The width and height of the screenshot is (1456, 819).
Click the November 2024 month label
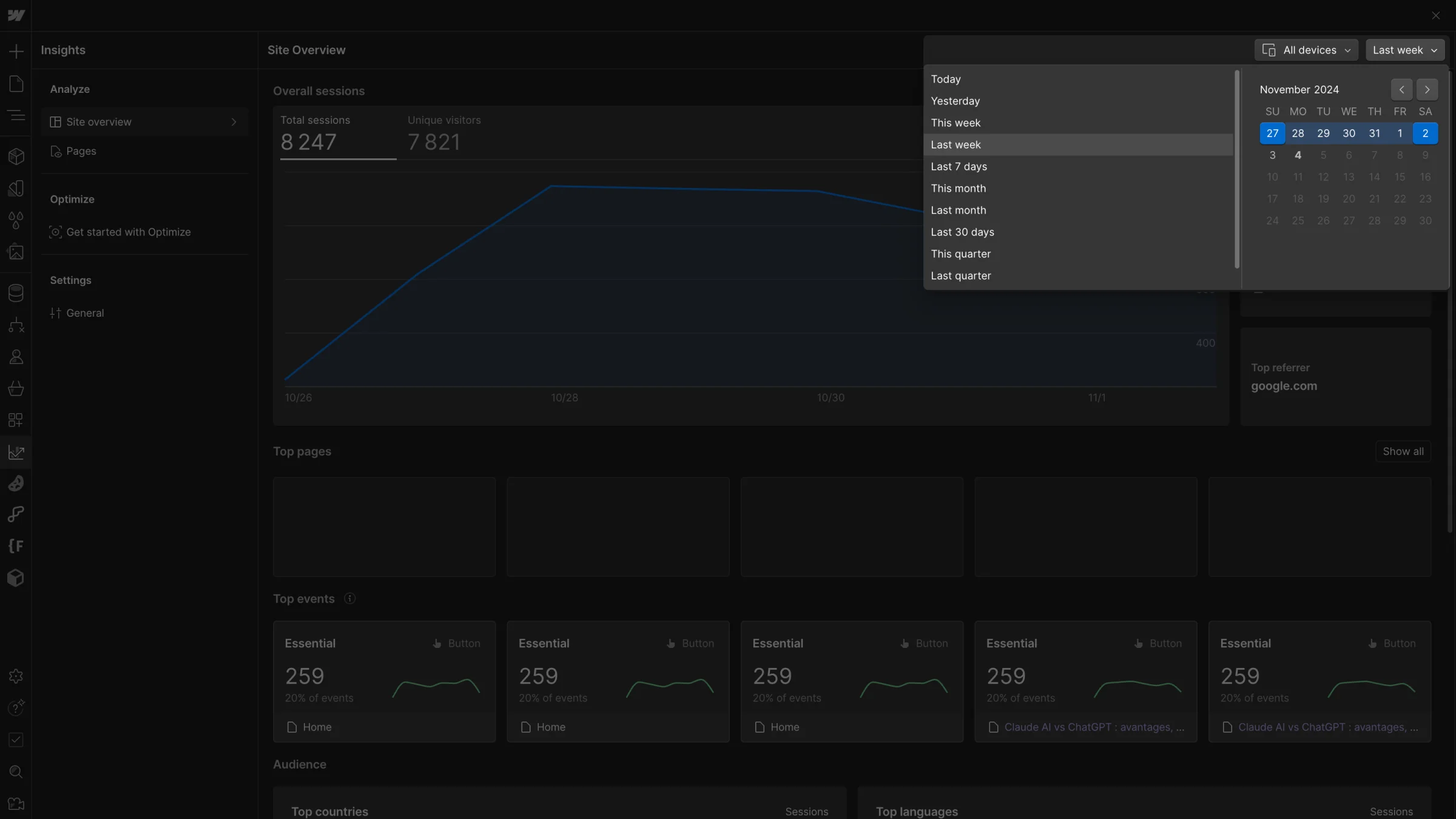click(1299, 90)
